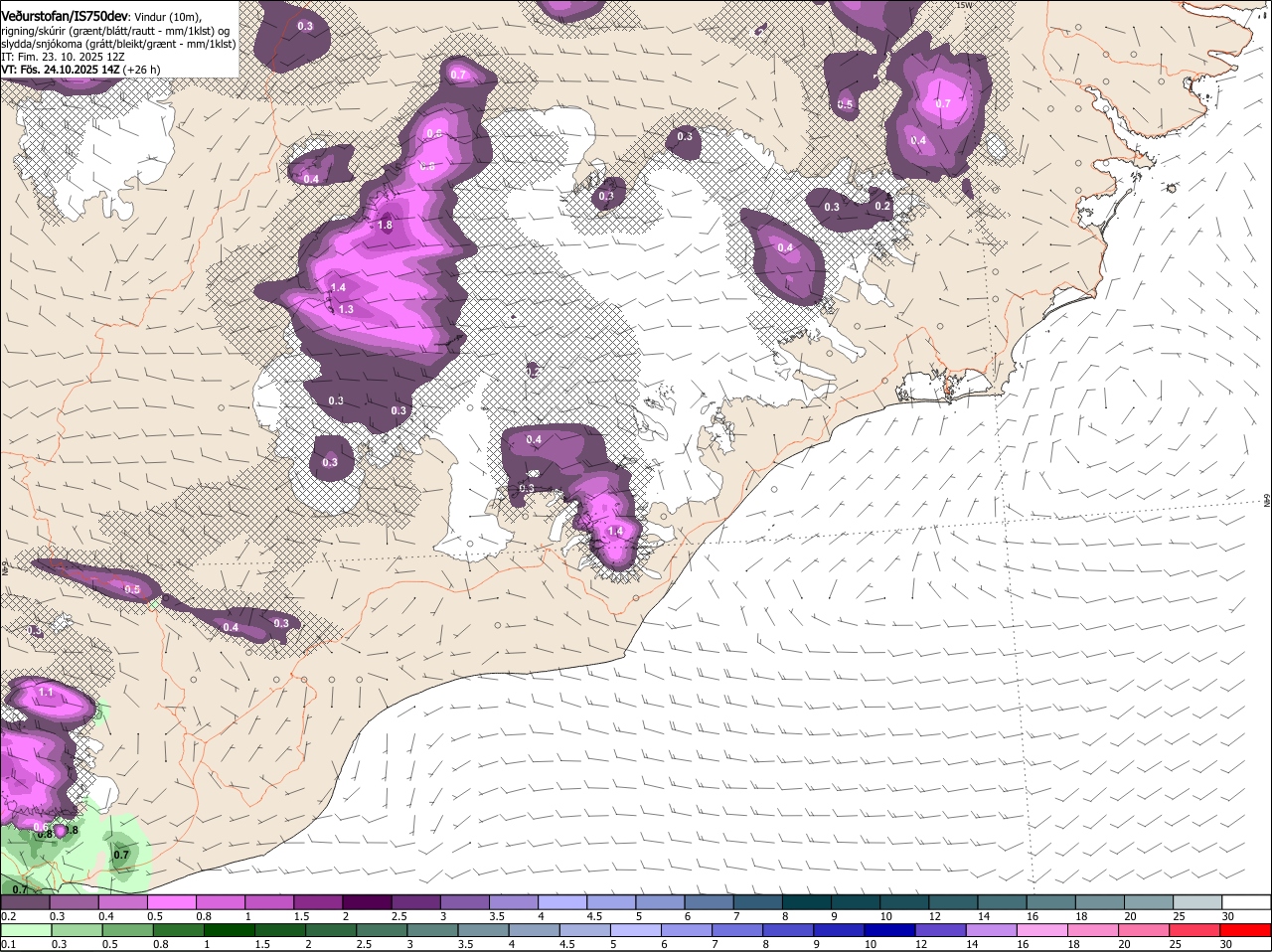Click the Veðurstofan/IS750dev title text
The width and height of the screenshot is (1272, 952).
tap(65, 17)
